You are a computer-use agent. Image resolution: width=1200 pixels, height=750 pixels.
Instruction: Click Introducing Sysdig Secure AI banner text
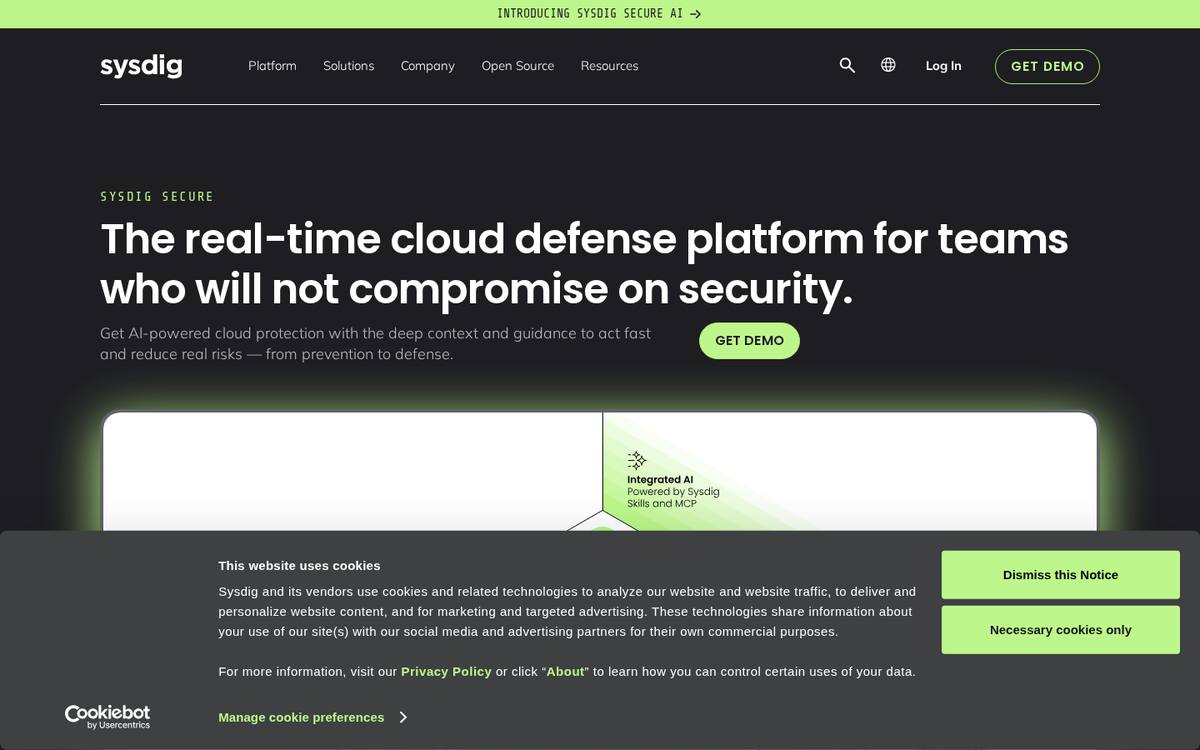[589, 14]
